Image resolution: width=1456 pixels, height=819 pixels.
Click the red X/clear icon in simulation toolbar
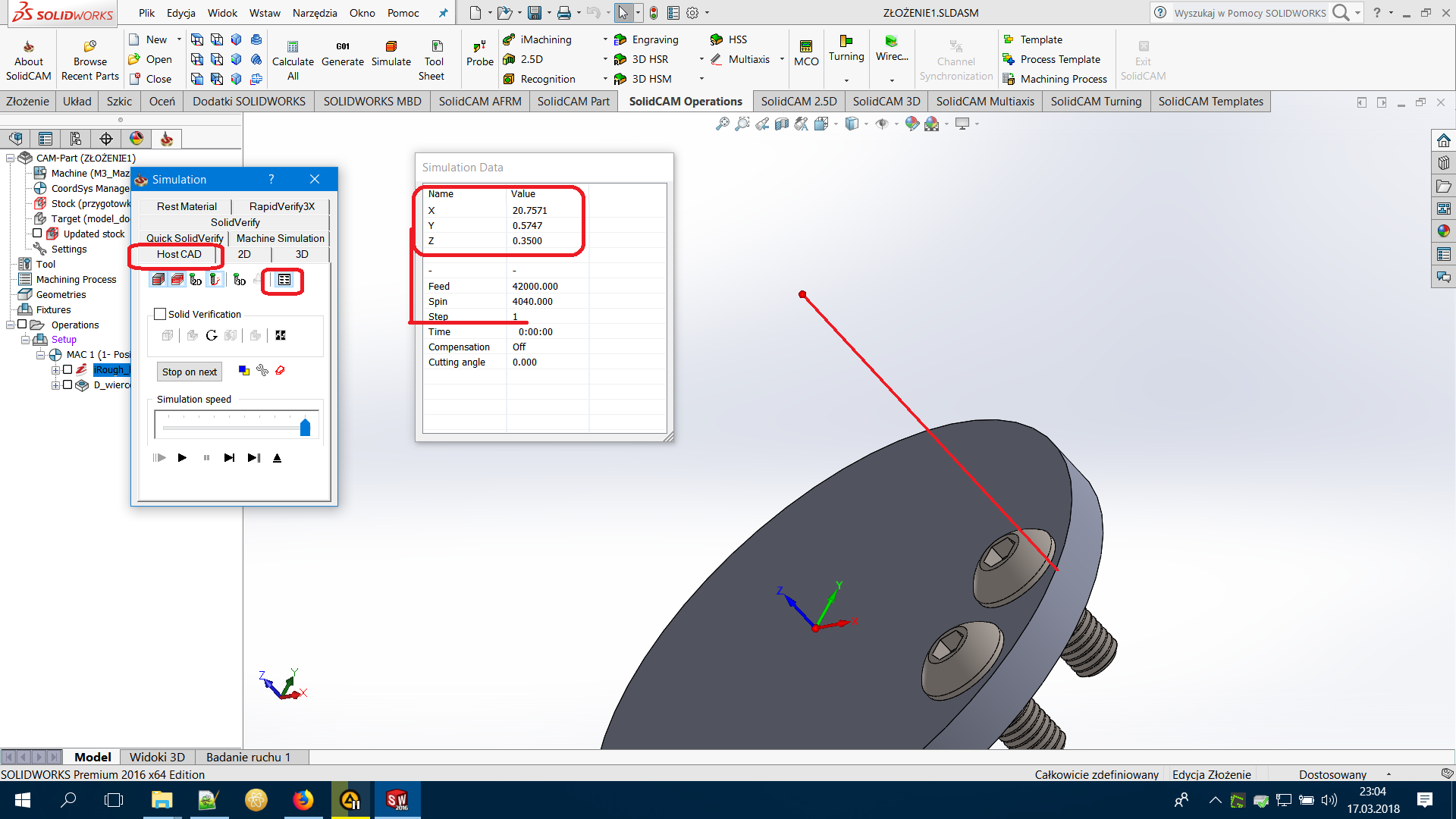(281, 371)
